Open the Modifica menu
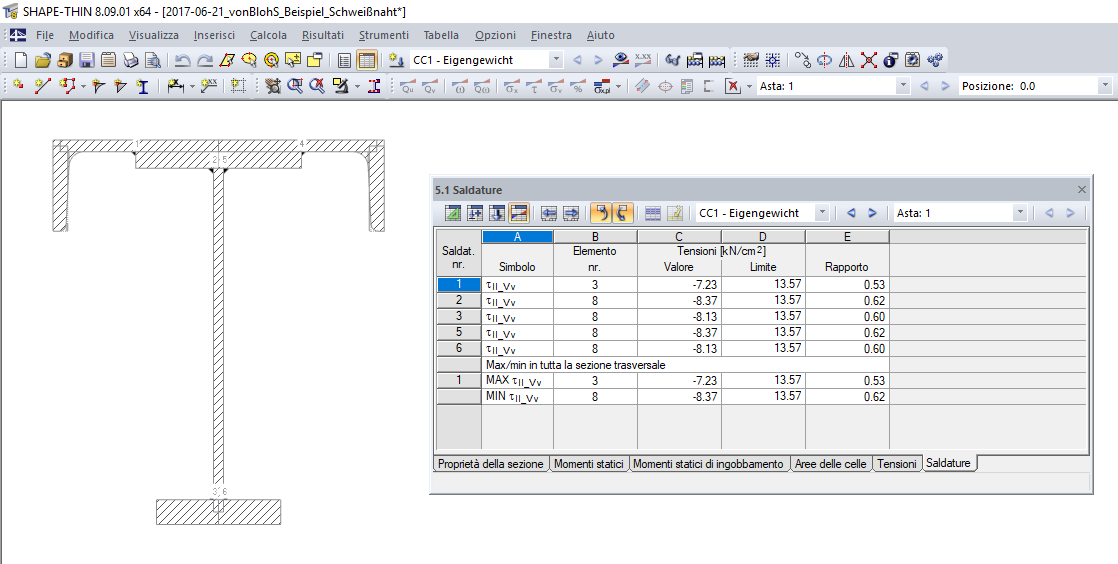This screenshot has width=1118, height=564. click(91, 35)
